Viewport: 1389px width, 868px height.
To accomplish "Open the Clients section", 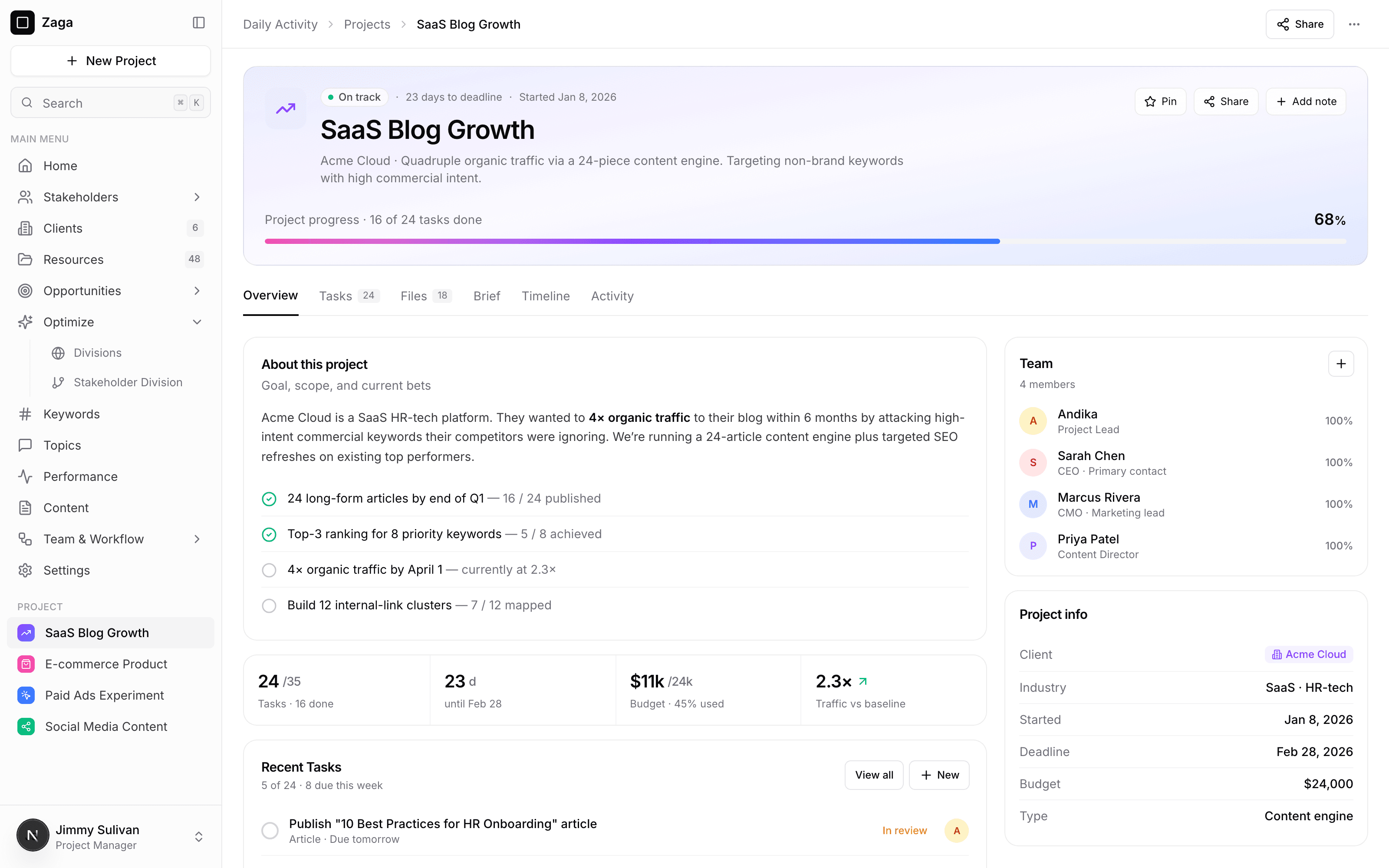I will click(110, 228).
